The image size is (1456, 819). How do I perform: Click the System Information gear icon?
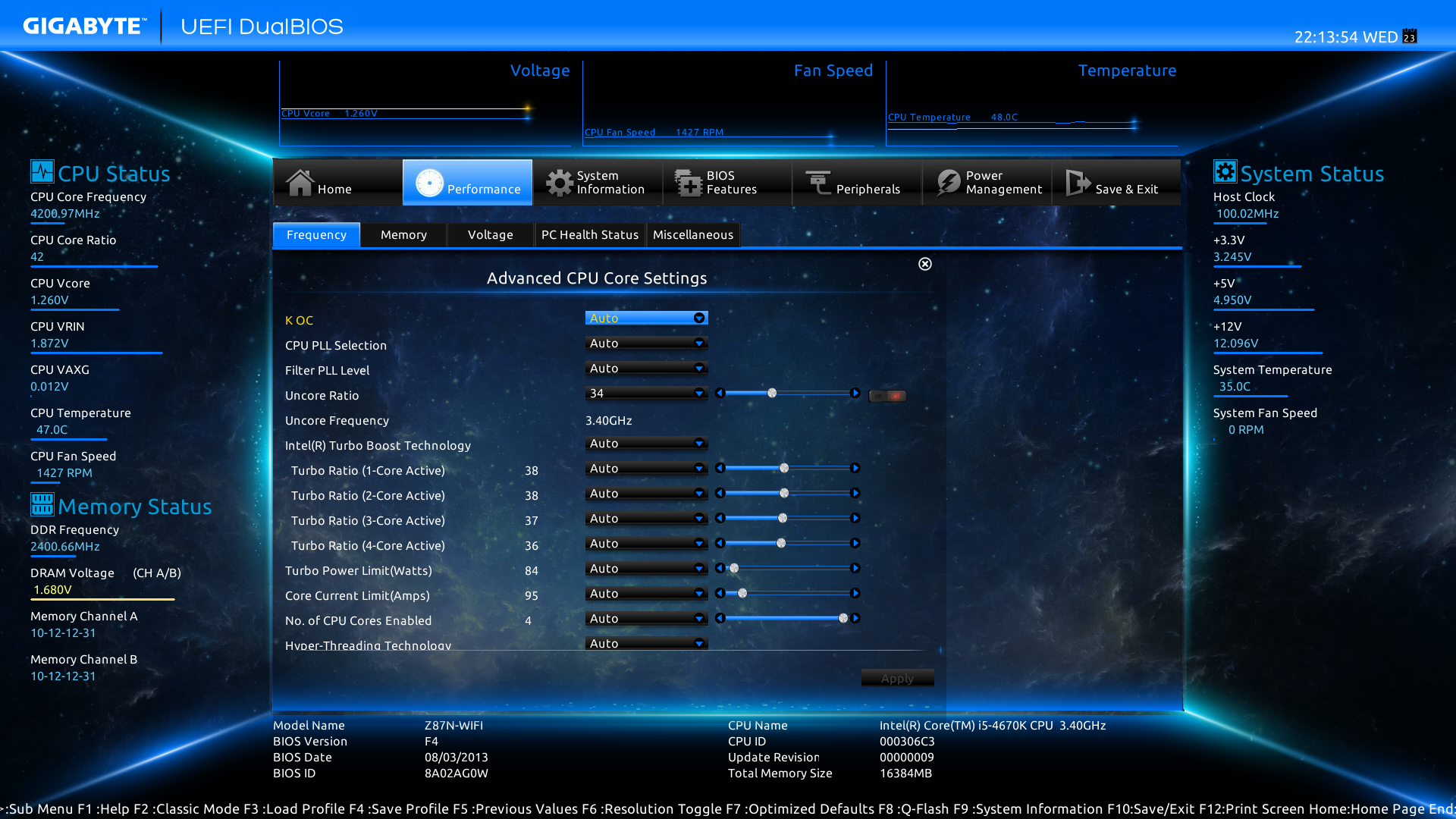560,183
